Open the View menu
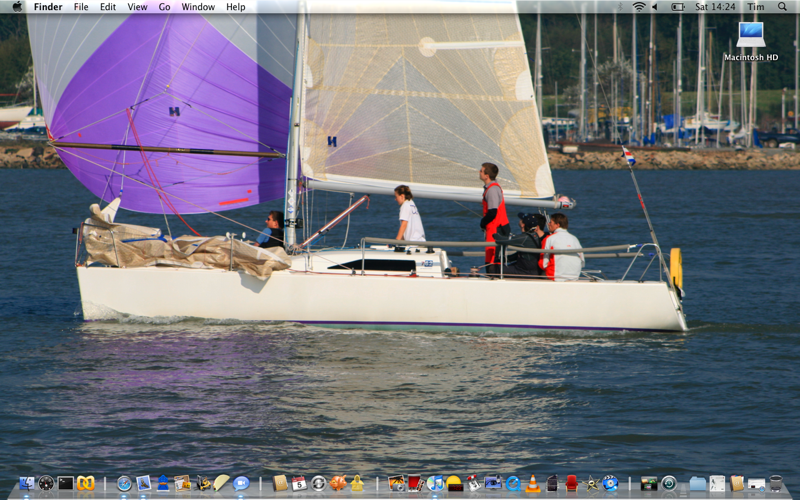 click(x=137, y=7)
